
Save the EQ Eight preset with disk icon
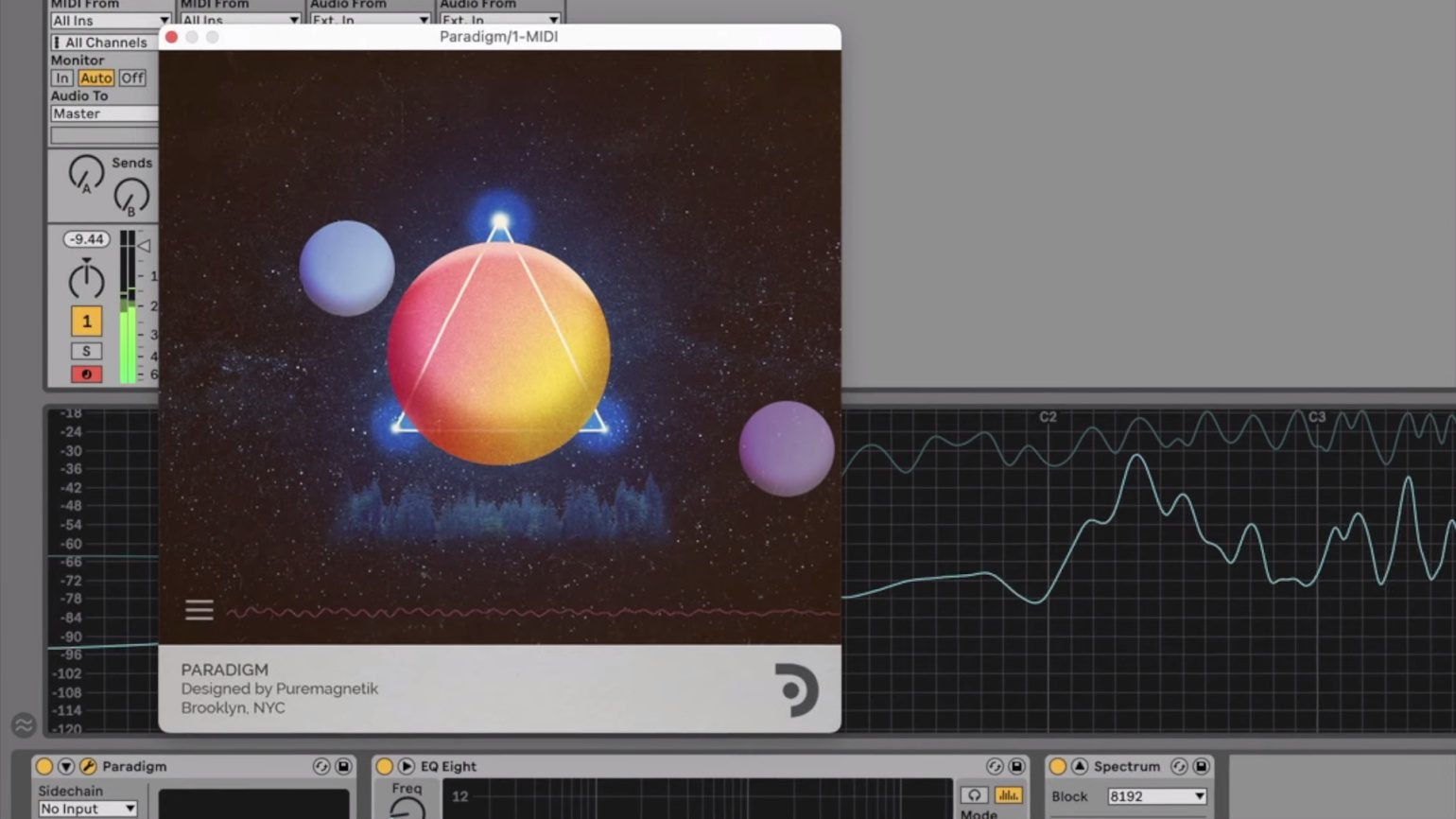[x=1016, y=766]
